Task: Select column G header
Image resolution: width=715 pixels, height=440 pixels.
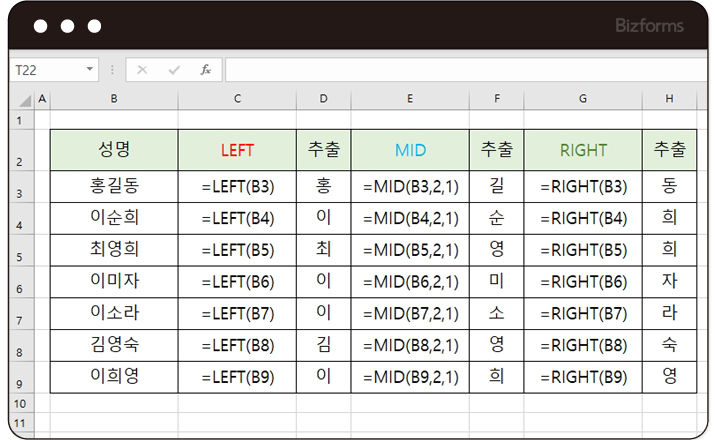Action: pyautogui.click(x=583, y=99)
